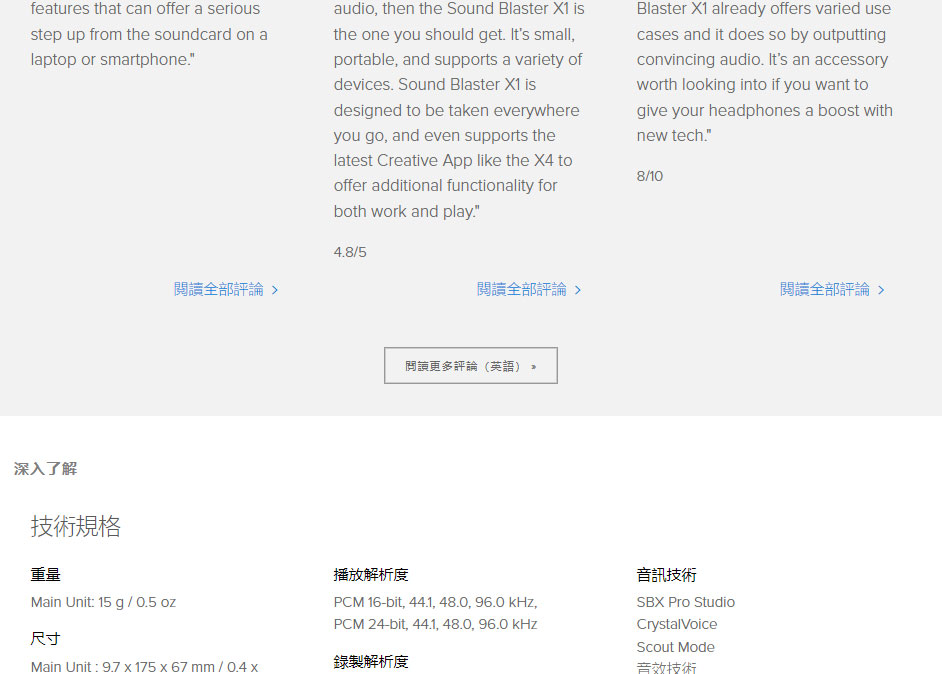Open full review link beside "laptop or smartphone" quote
This screenshot has height=674, width=942.
tap(226, 290)
